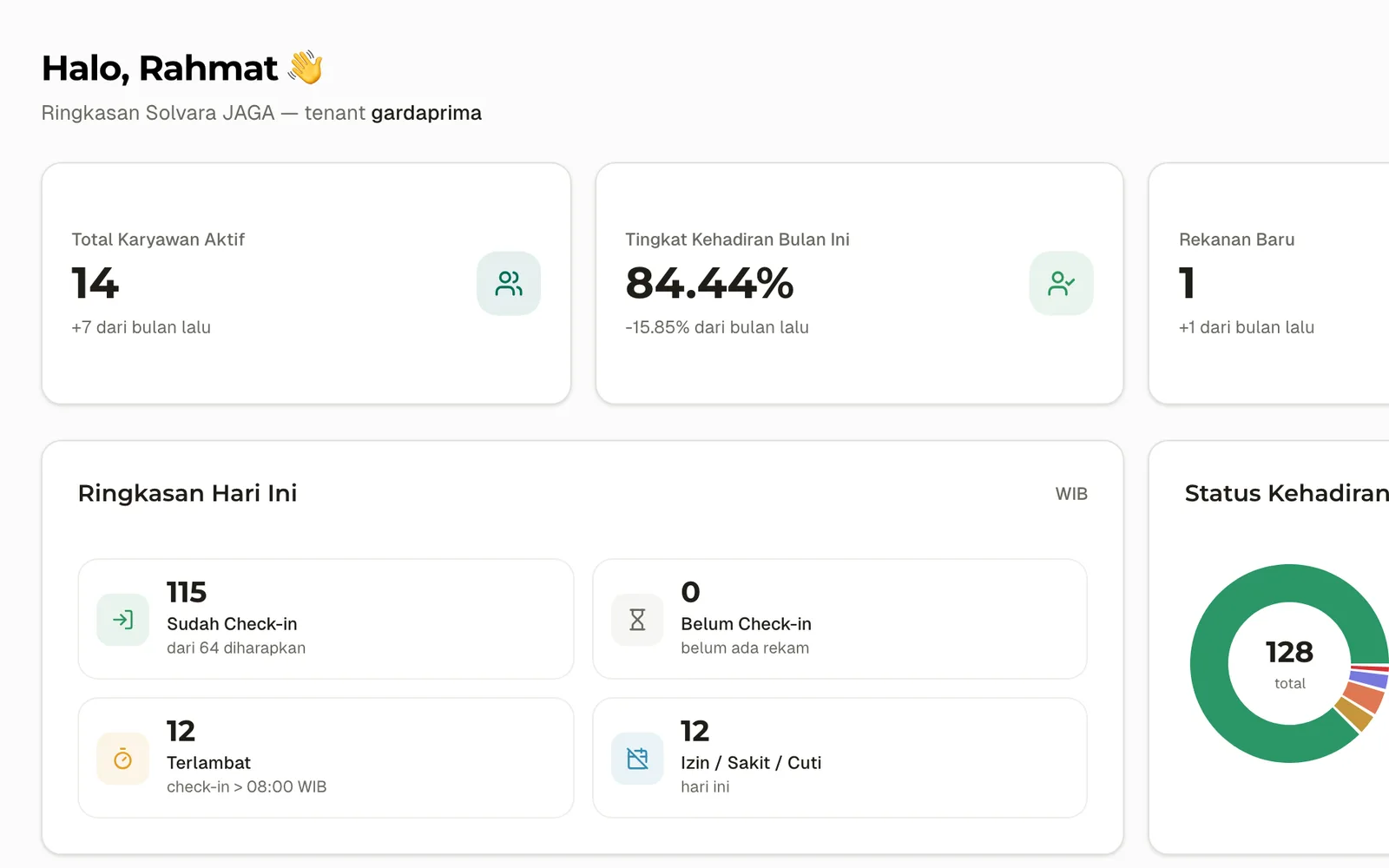Click the check-in arrow icon beside Sudah Check-in

pyautogui.click(x=123, y=620)
